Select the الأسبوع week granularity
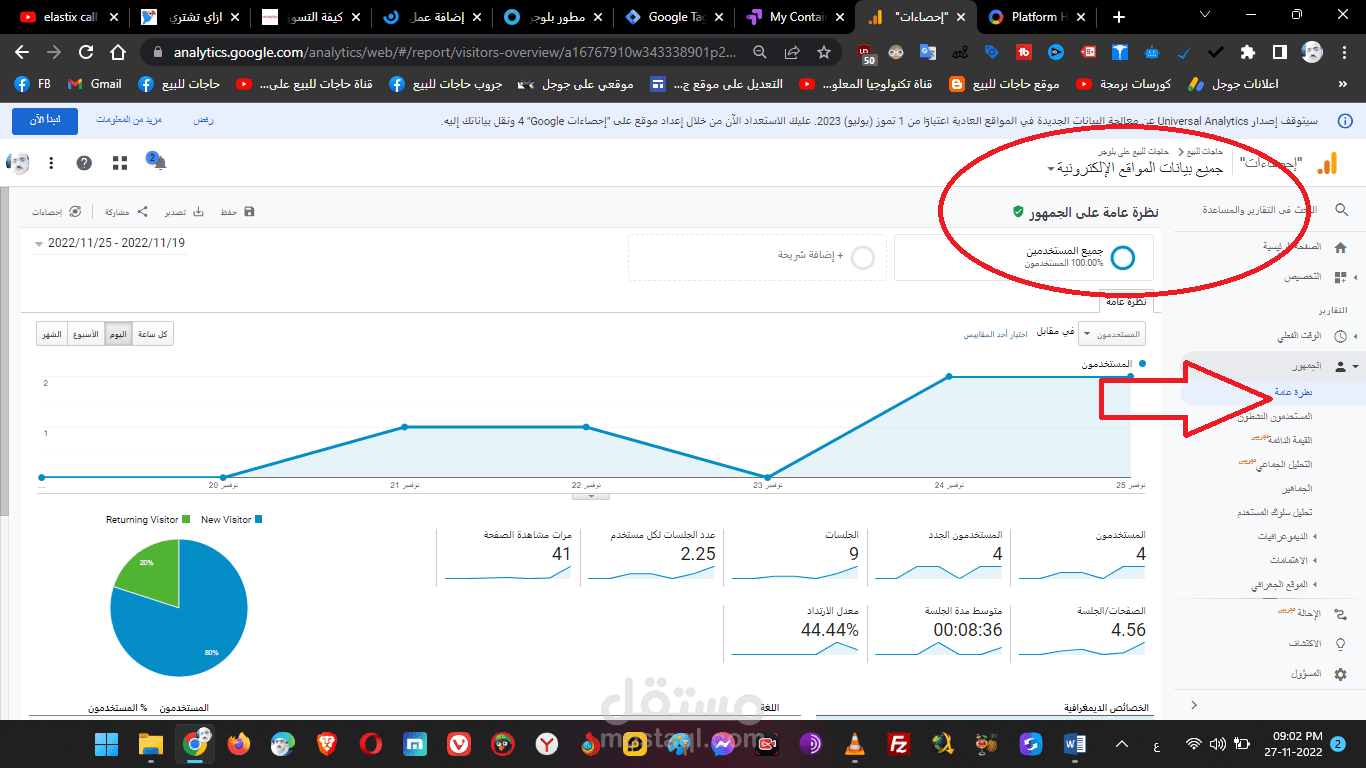Image resolution: width=1366 pixels, height=768 pixels. tap(86, 334)
